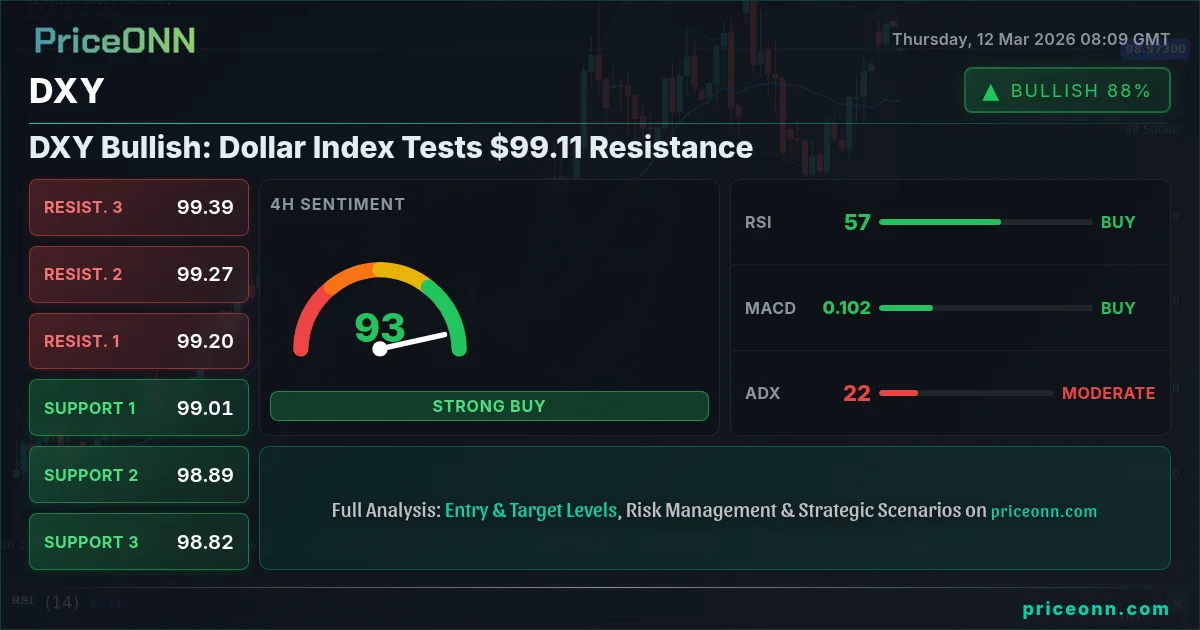The width and height of the screenshot is (1200, 630).
Task: Click the 4H SENTIMENT label
Action: (x=338, y=204)
